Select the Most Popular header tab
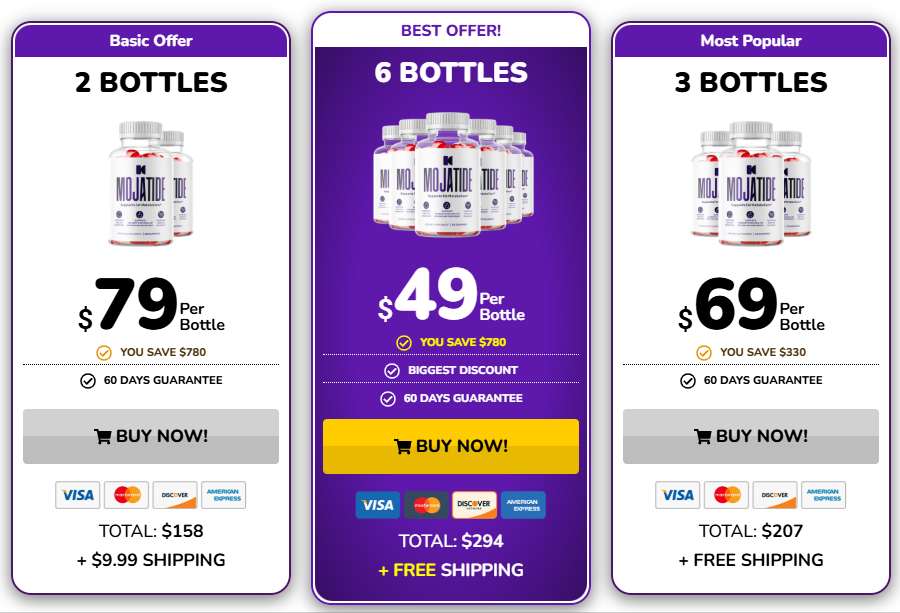900x613 pixels. pyautogui.click(x=751, y=41)
